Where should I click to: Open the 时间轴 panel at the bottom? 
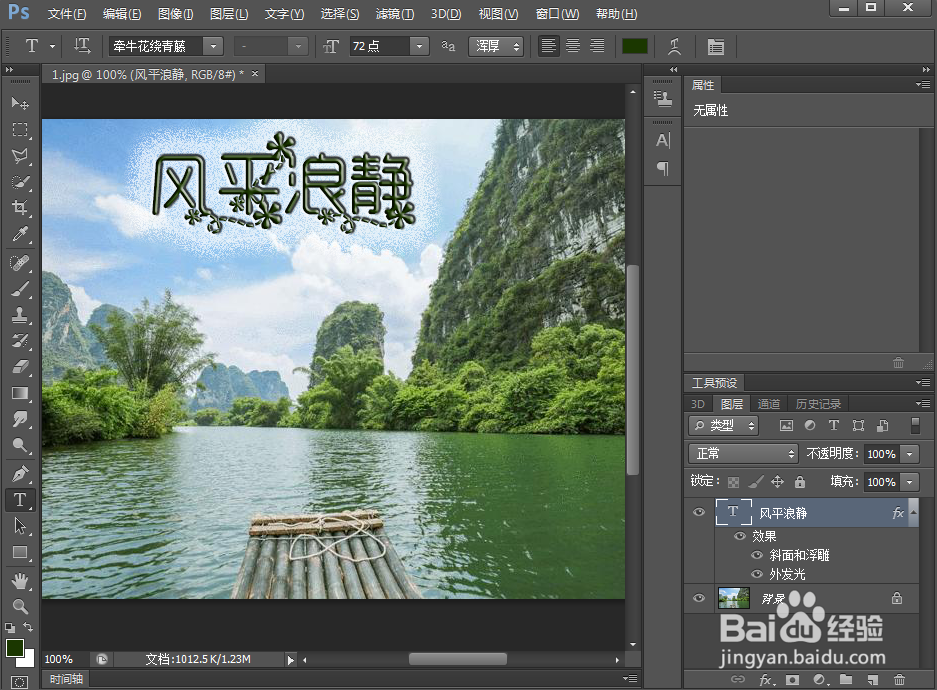click(65, 678)
